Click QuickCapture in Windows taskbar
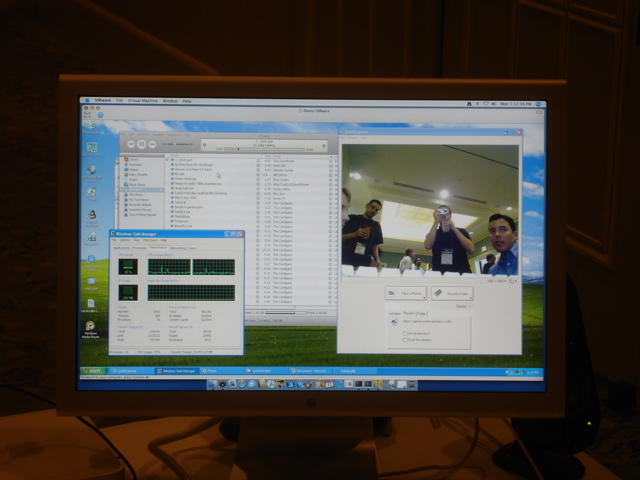640x480 pixels. tap(131, 371)
